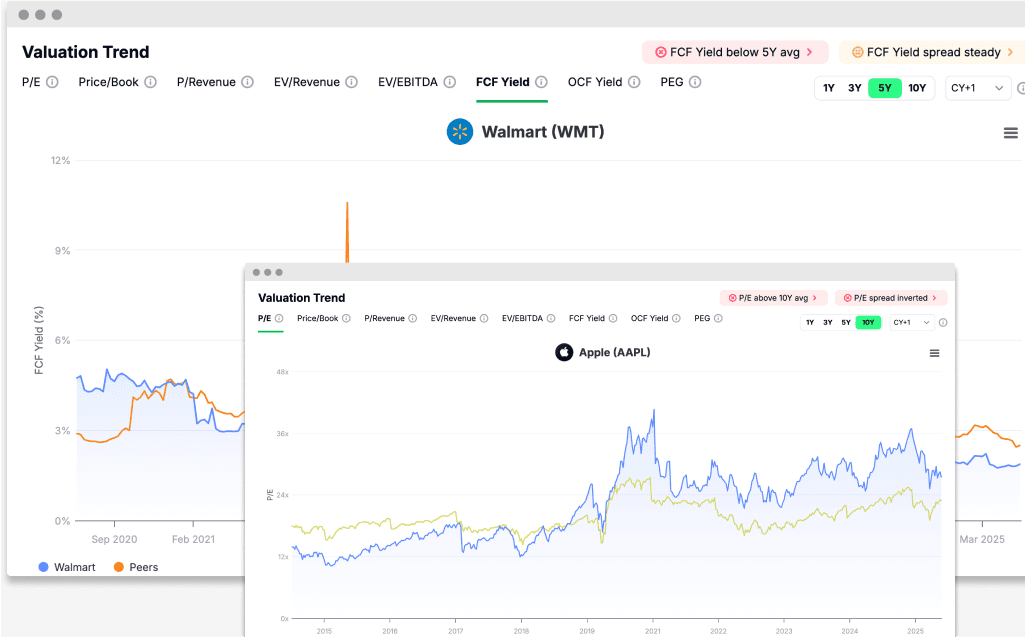
Task: Switch to PEG tab in Apple window
Action: click(x=702, y=318)
